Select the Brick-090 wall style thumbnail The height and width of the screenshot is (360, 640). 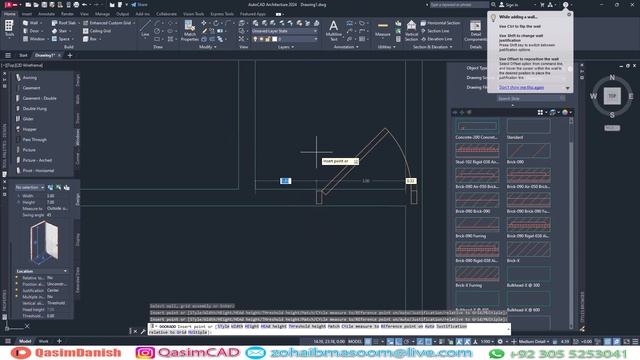pyautogui.click(x=528, y=151)
